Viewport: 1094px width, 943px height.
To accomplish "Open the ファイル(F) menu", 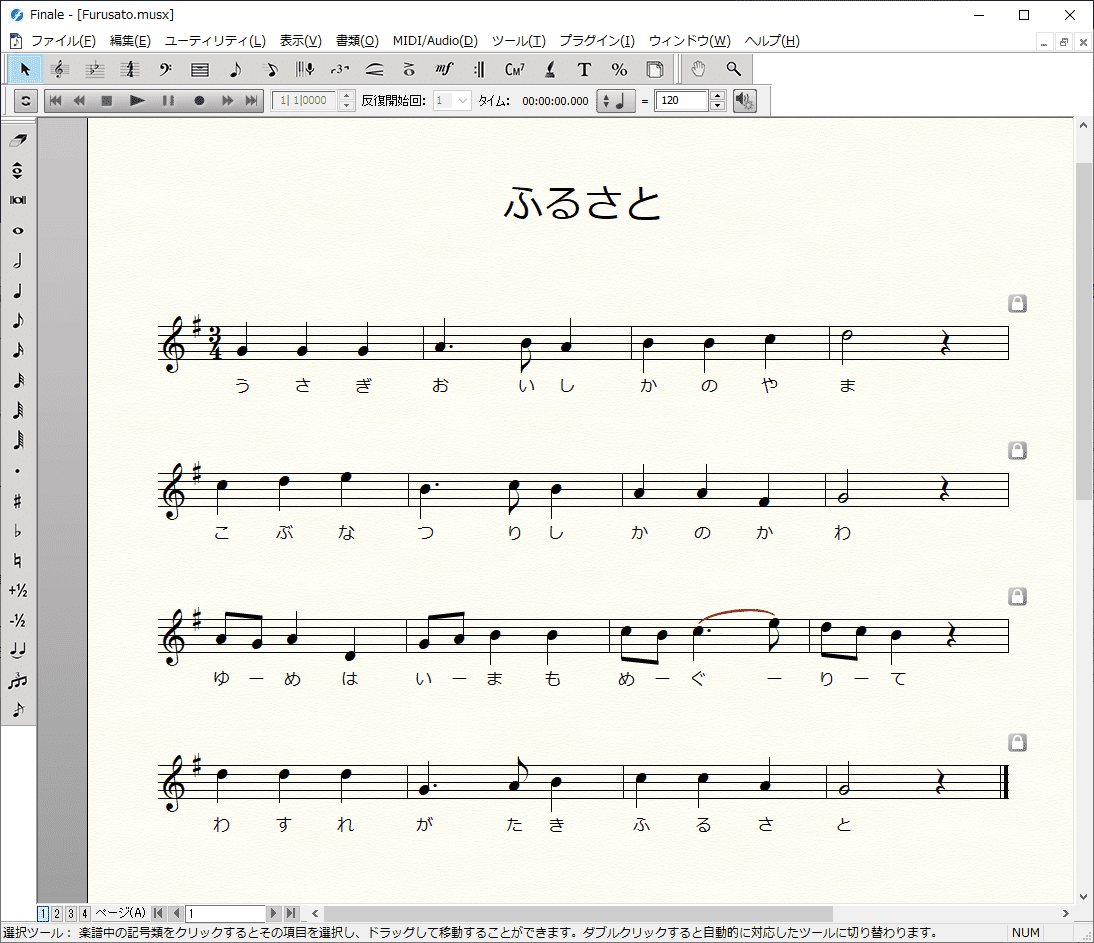I will tap(63, 40).
